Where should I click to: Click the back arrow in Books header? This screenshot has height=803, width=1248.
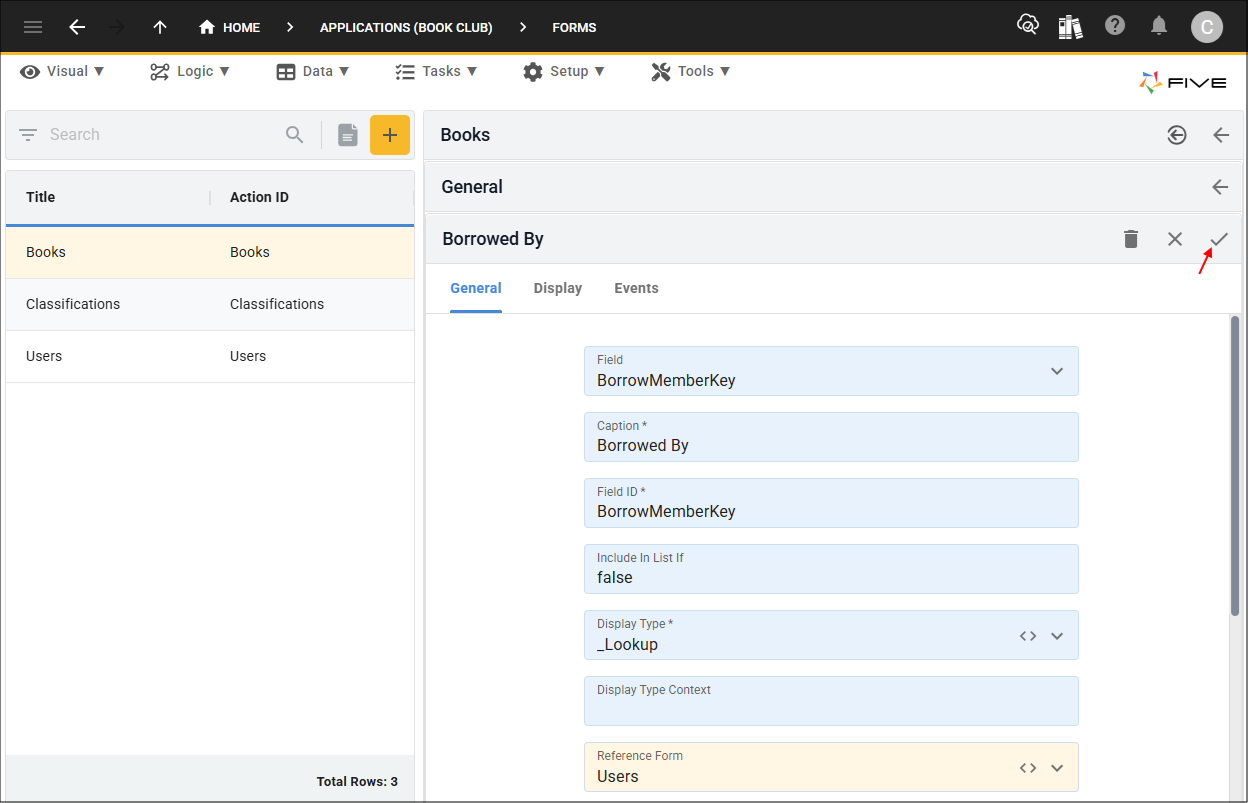coord(1221,135)
